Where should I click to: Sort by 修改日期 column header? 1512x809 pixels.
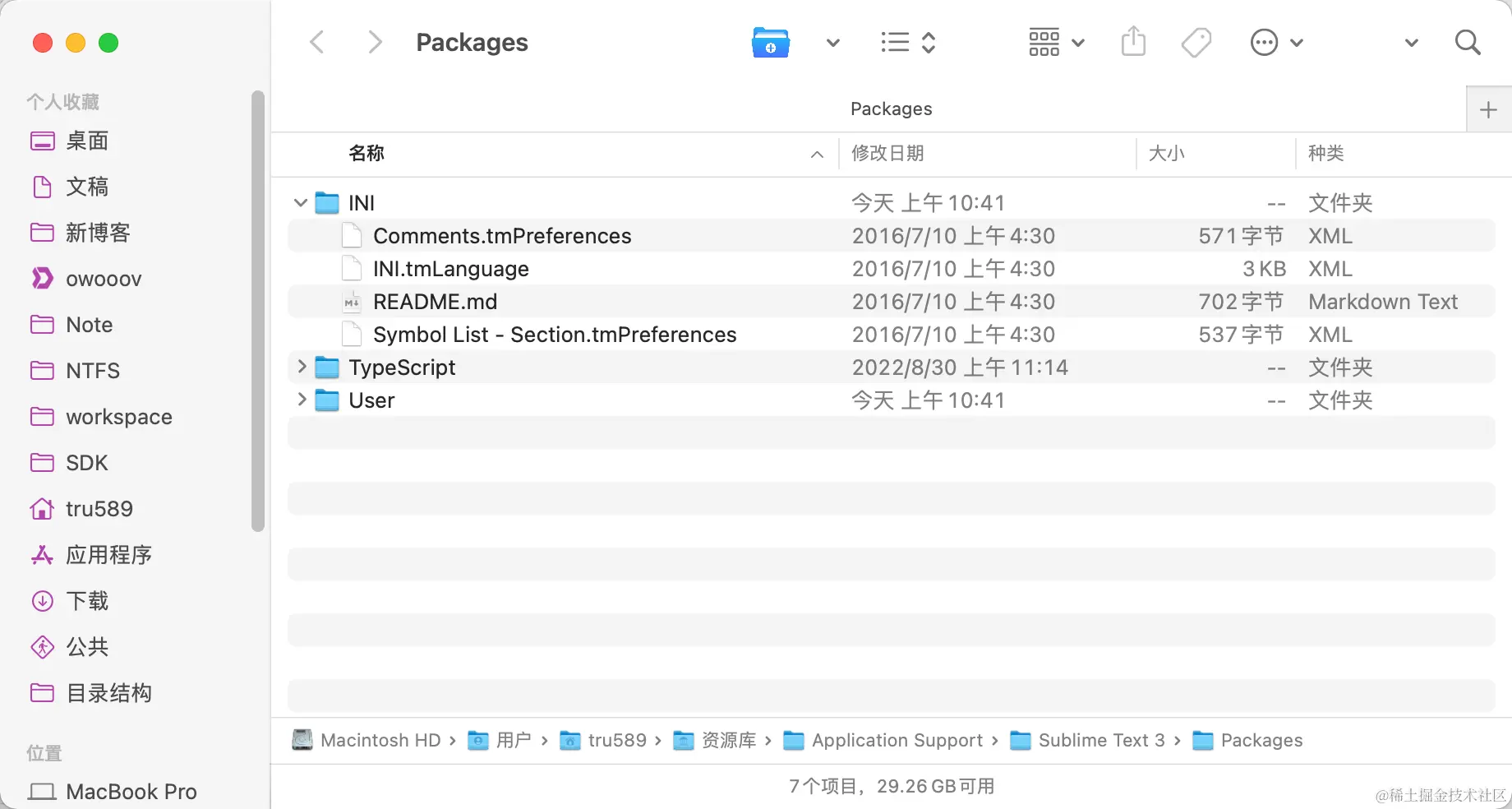pos(887,153)
